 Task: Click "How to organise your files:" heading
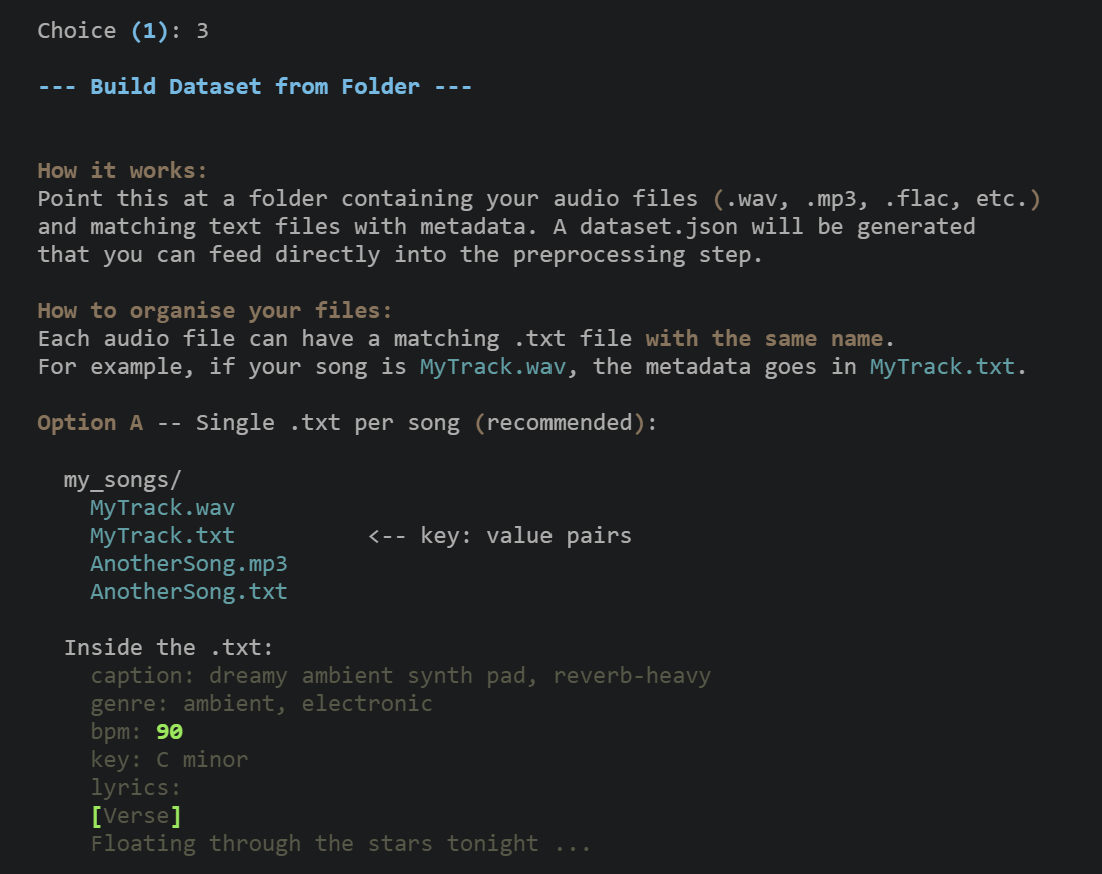coord(215,311)
